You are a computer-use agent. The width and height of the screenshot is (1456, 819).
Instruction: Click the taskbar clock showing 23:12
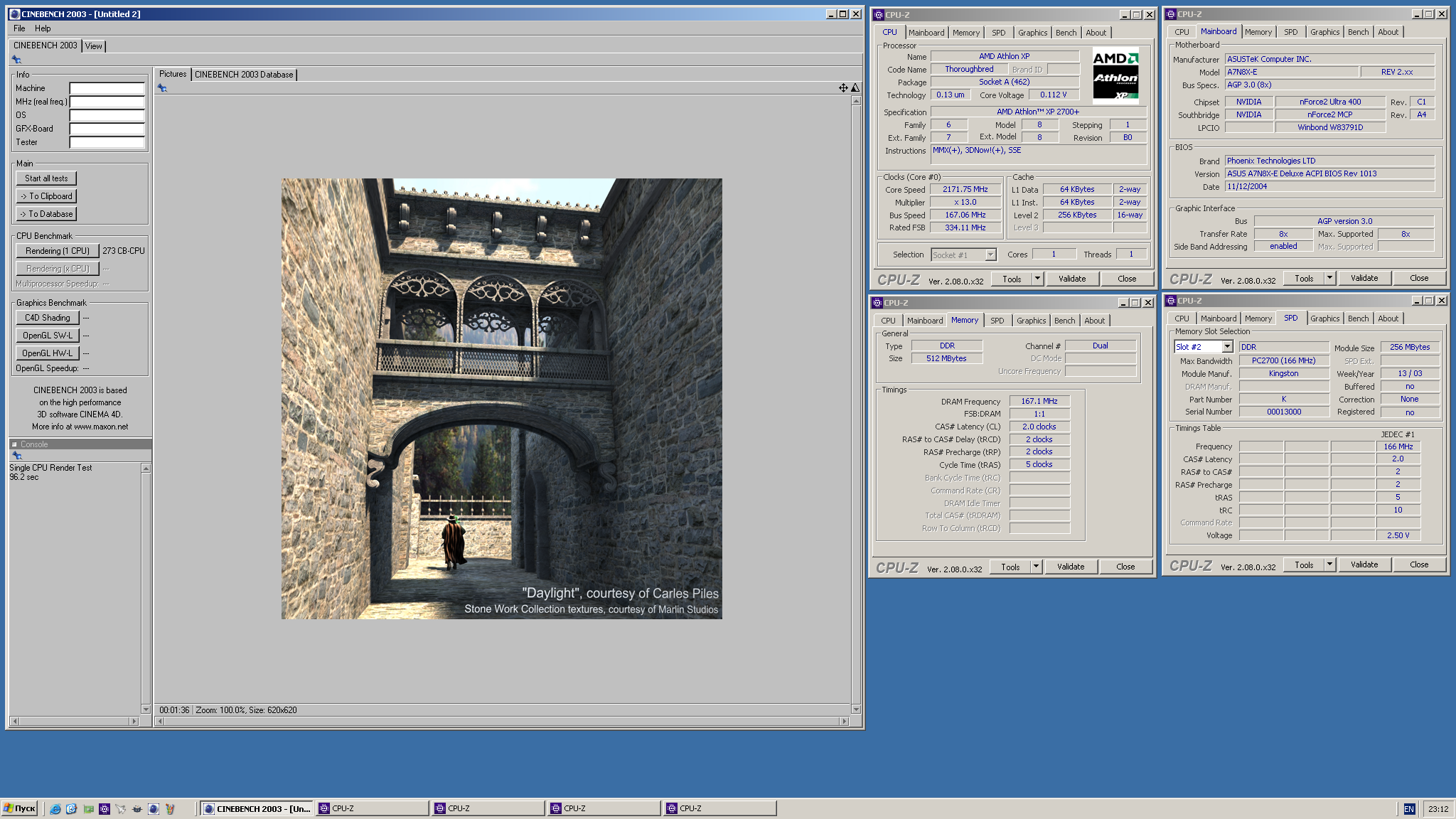point(1438,809)
